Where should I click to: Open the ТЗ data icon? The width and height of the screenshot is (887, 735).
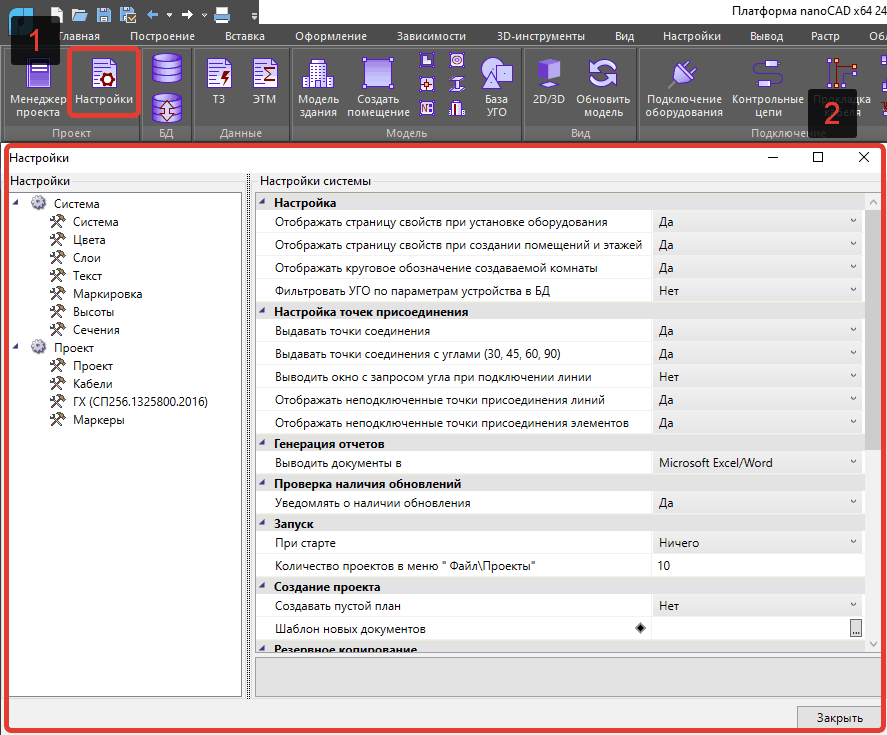pyautogui.click(x=218, y=84)
